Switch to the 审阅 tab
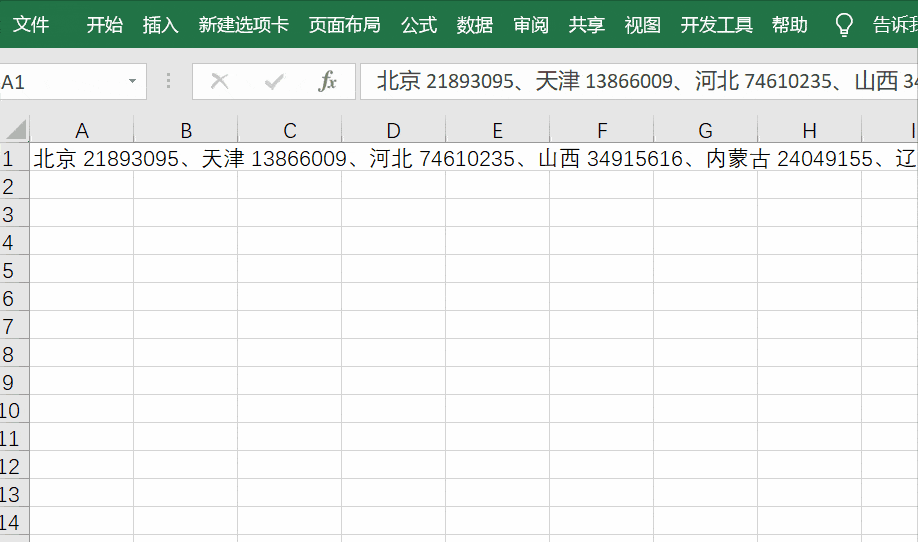Image resolution: width=918 pixels, height=542 pixels. pyautogui.click(x=531, y=25)
